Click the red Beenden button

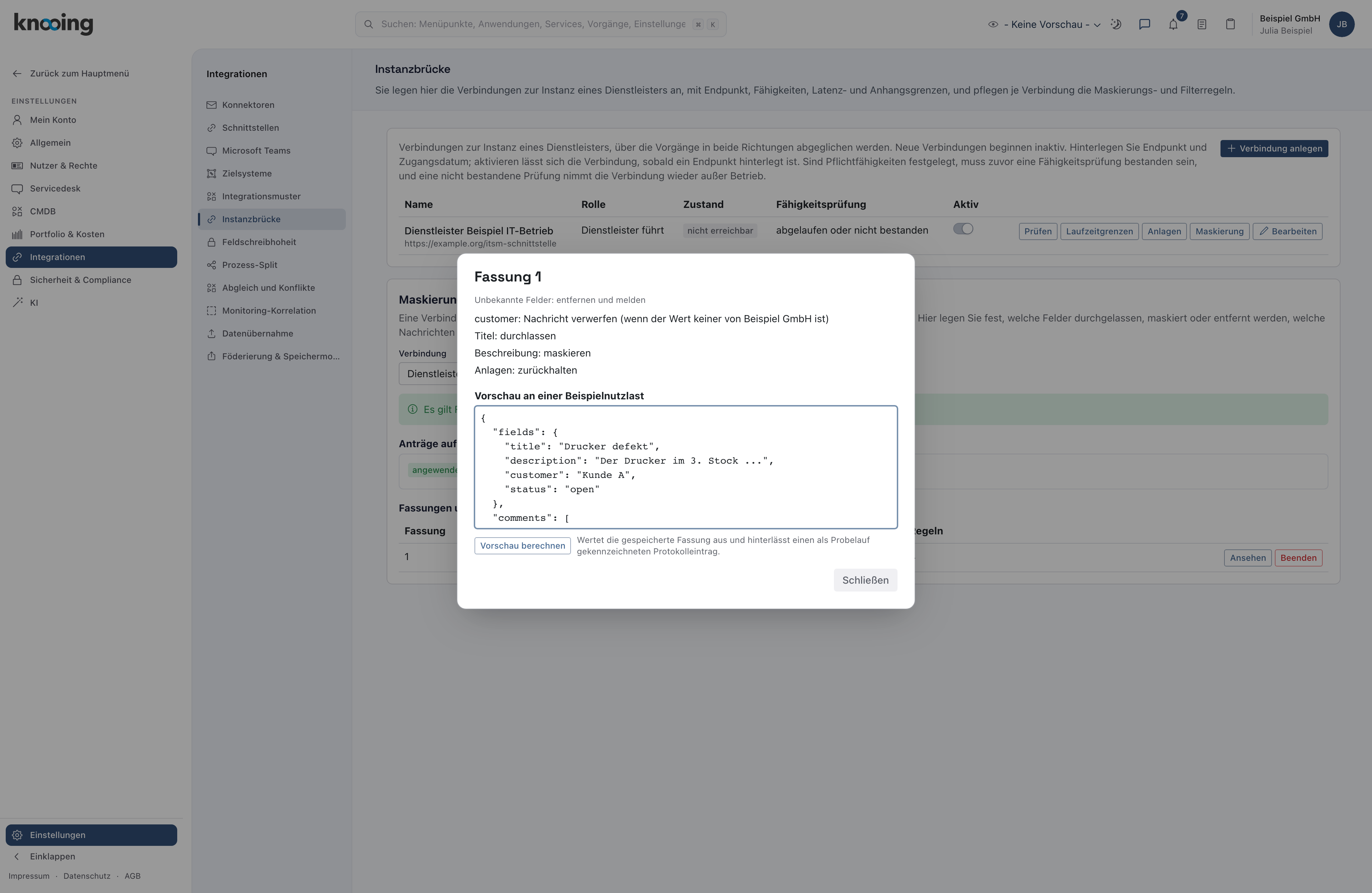1298,558
